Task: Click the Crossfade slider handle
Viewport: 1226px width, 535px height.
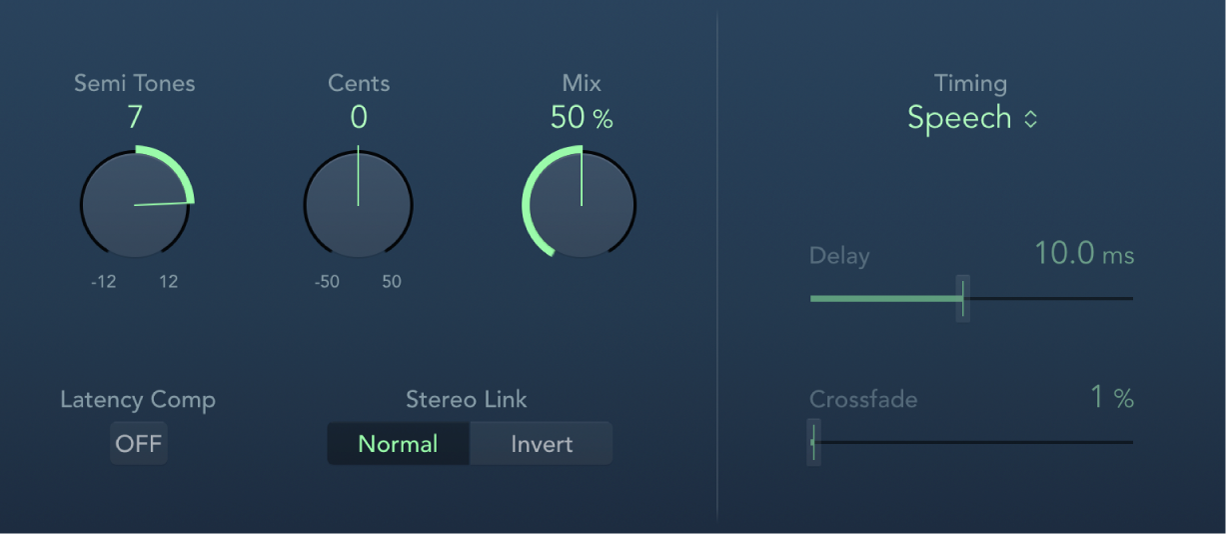Action: click(x=814, y=441)
